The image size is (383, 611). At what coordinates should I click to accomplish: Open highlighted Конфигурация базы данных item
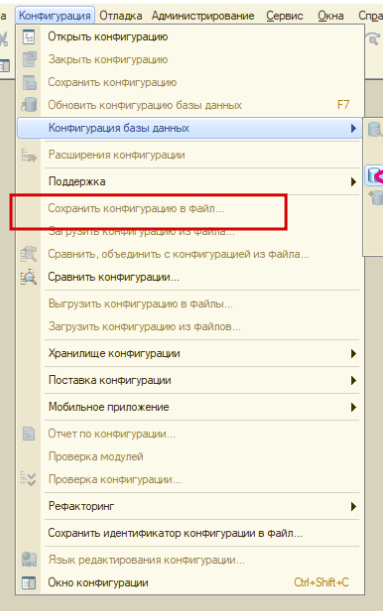tap(190, 128)
